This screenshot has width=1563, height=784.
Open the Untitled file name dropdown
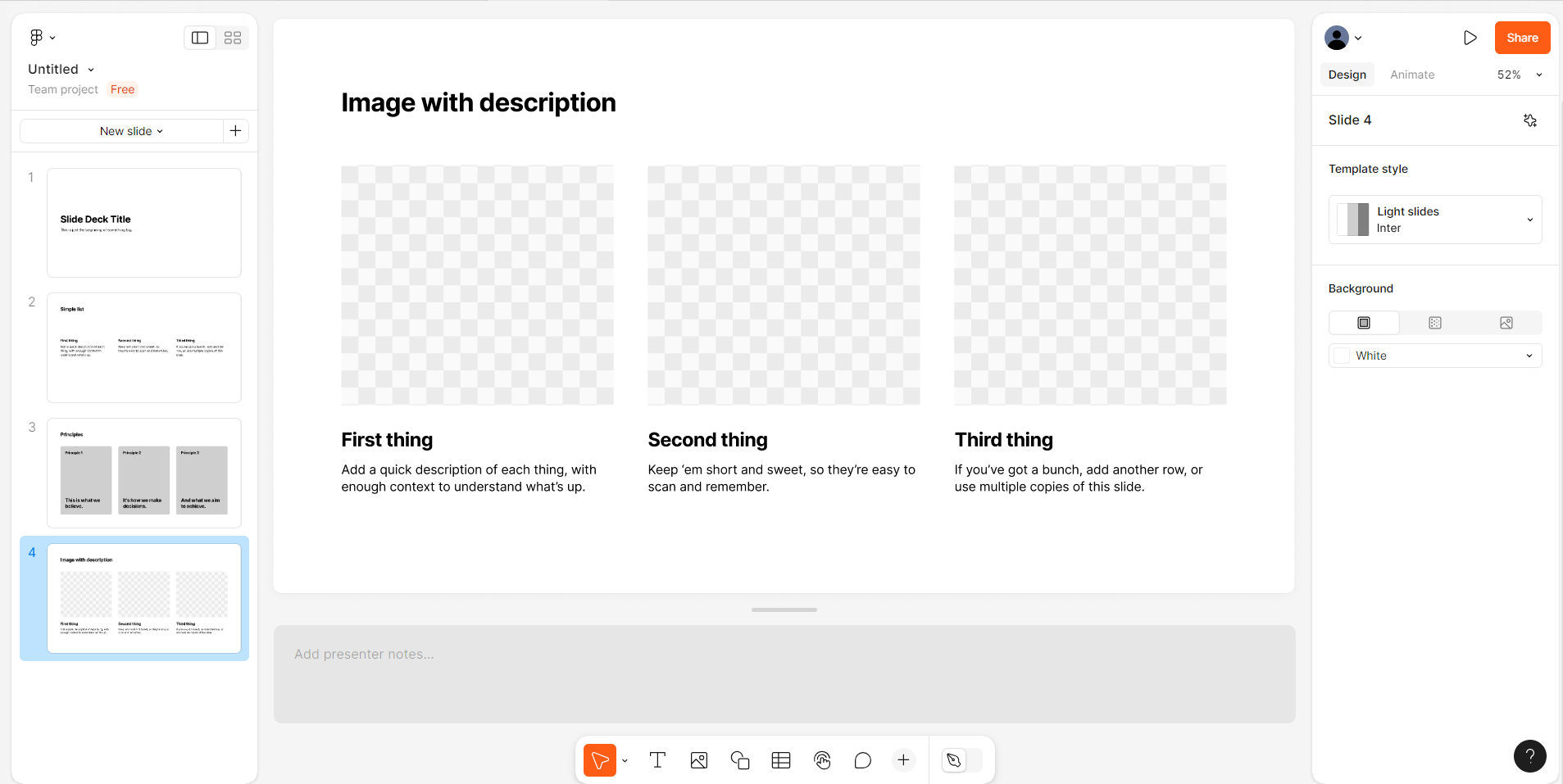coord(61,69)
